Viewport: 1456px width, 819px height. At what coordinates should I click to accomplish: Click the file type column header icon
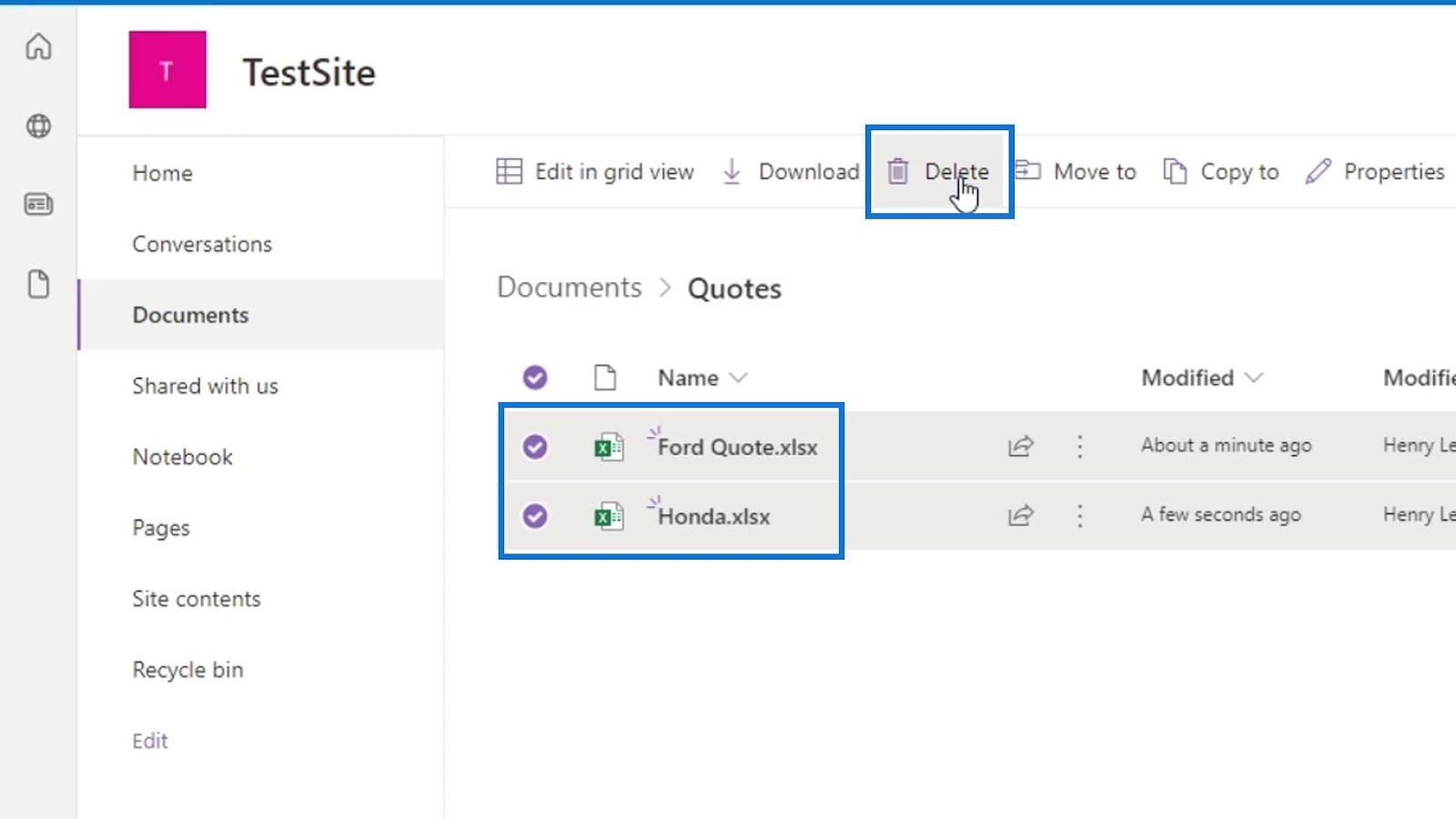pyautogui.click(x=605, y=378)
